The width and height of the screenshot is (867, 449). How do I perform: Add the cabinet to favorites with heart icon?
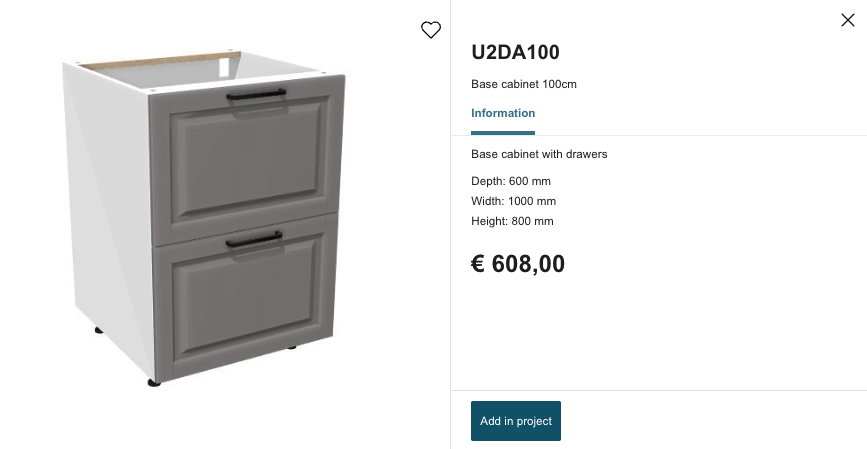click(x=431, y=29)
